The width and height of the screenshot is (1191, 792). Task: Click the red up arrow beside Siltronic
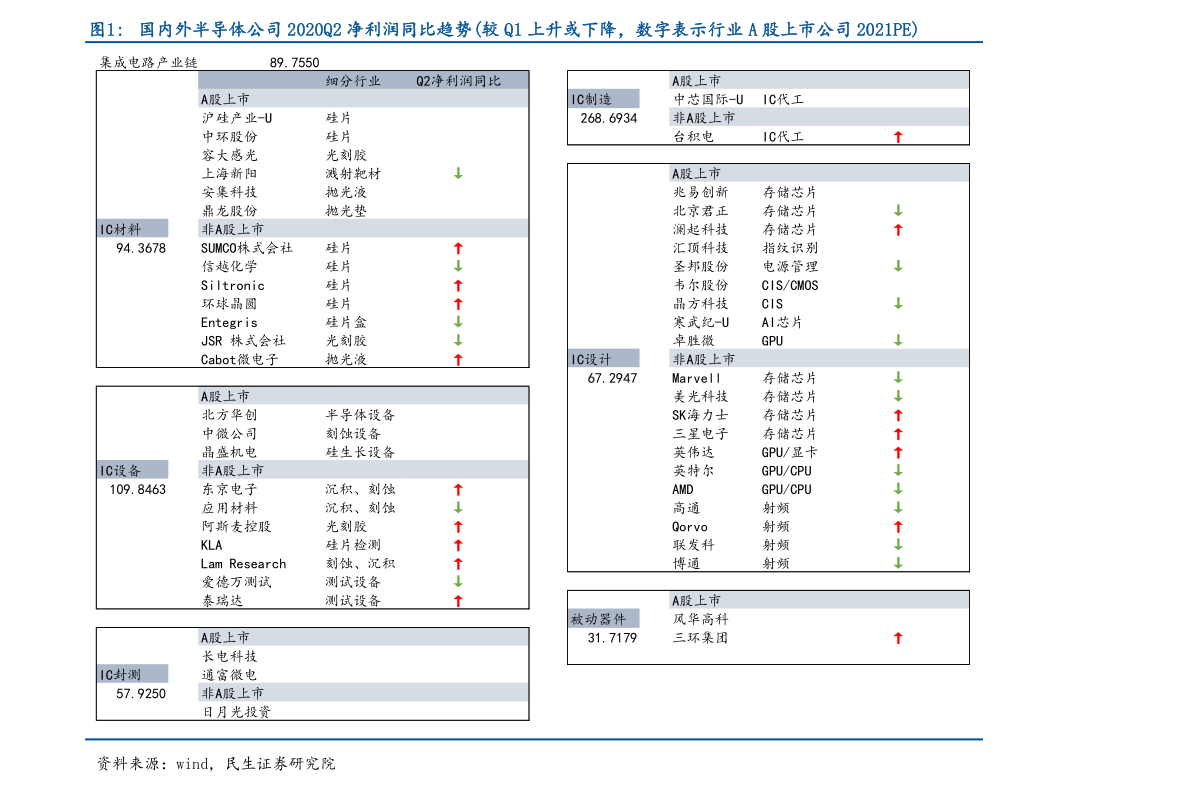point(458,285)
